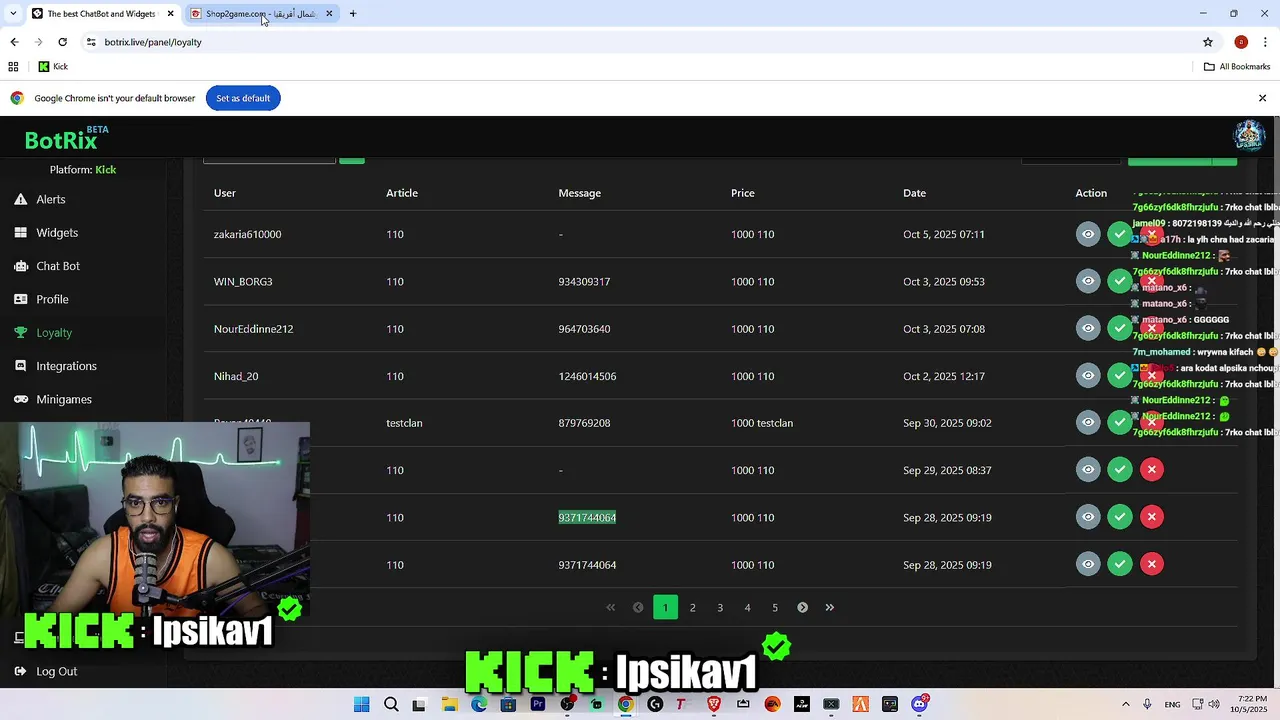The height and width of the screenshot is (720, 1280).
Task: View details for NourEddinne212 request (eye icon)
Action: 1088,328
